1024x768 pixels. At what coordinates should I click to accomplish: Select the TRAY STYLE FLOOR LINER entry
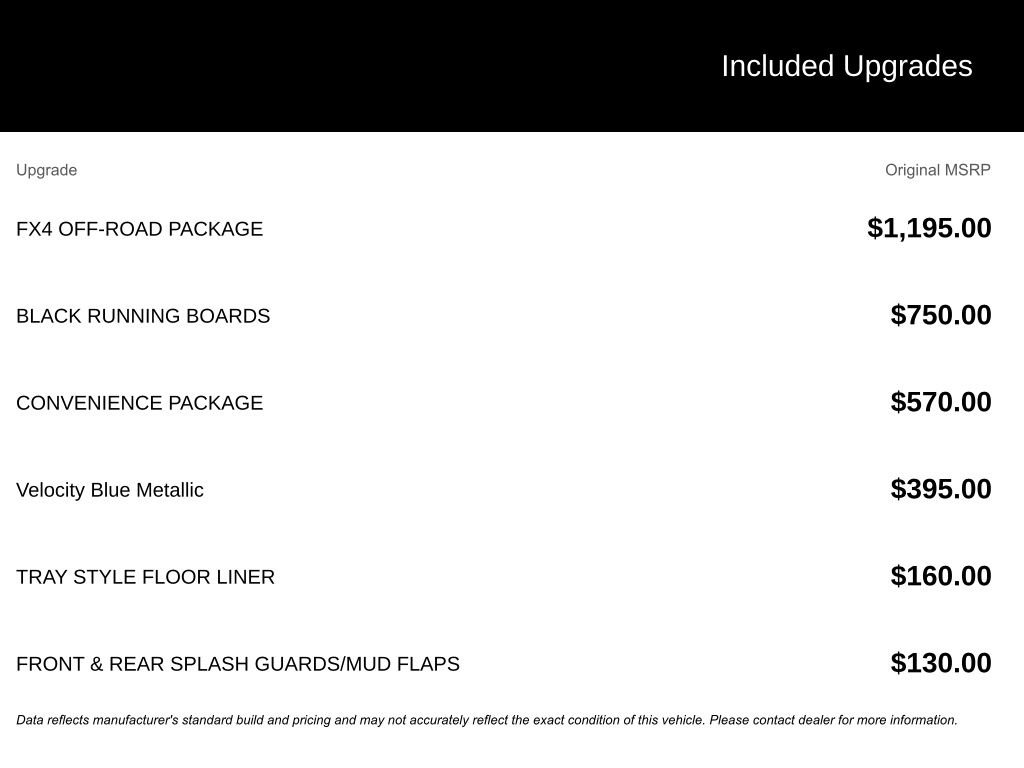(146, 577)
